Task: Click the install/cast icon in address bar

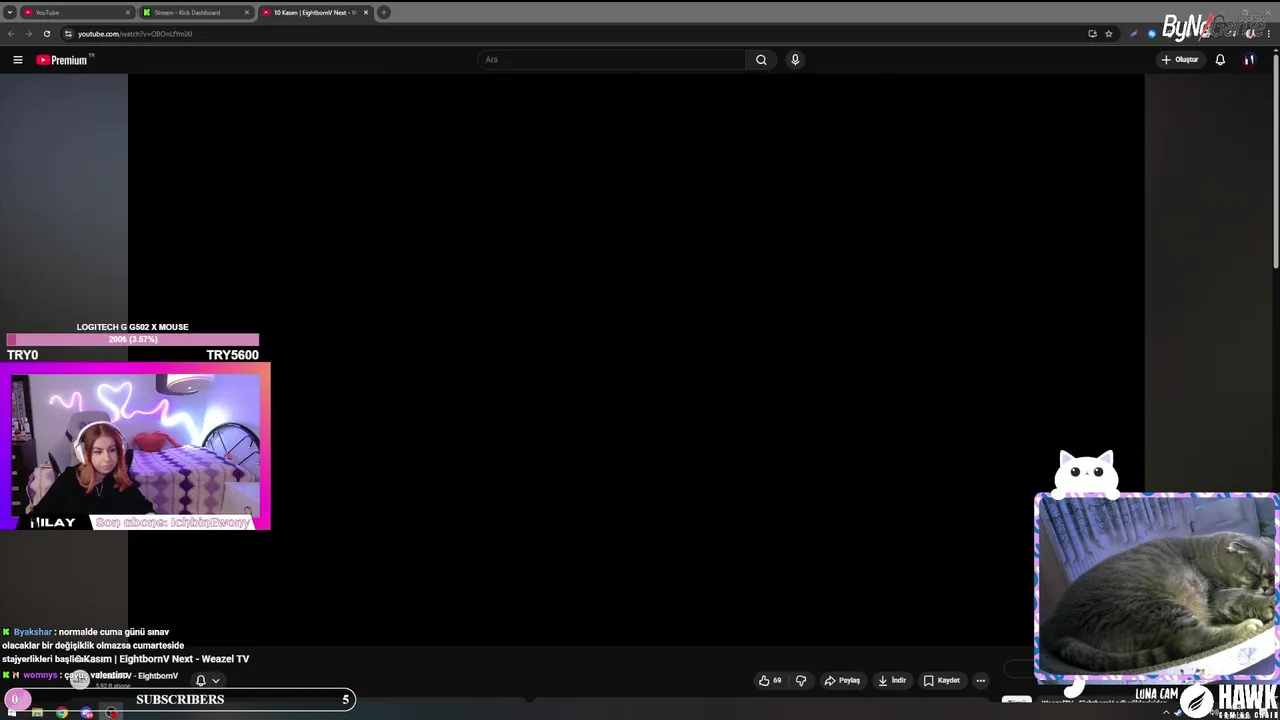Action: point(1092,33)
